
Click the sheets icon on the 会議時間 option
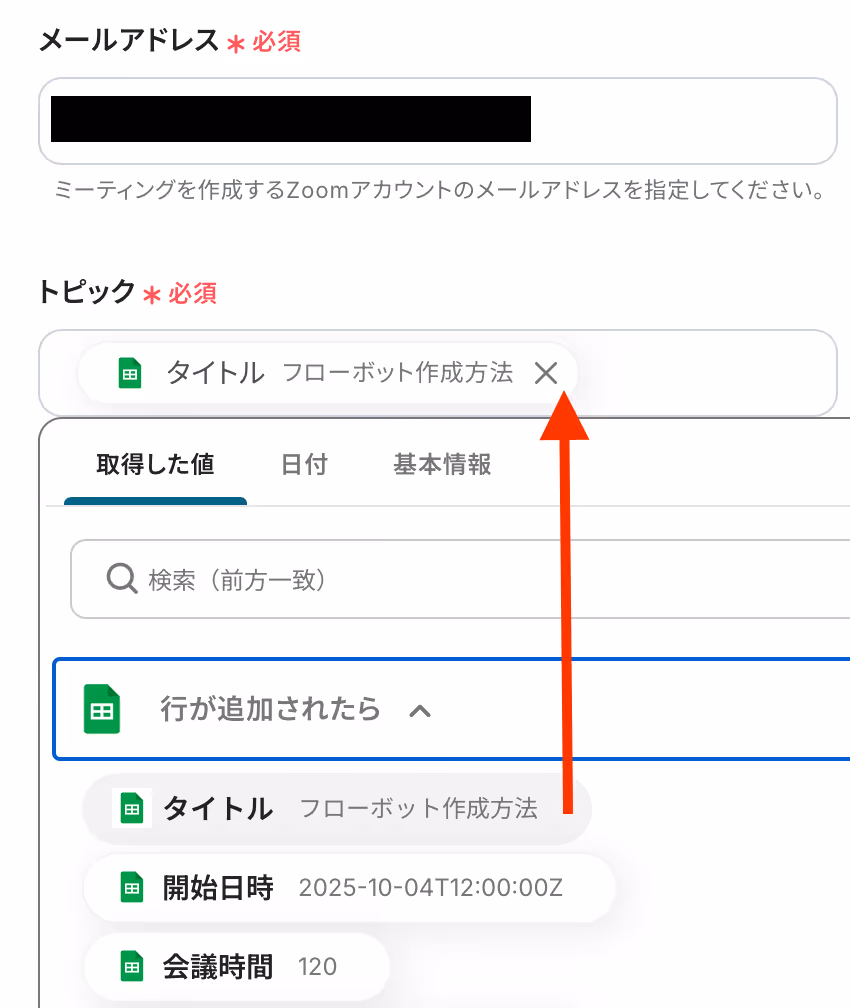[132, 966]
